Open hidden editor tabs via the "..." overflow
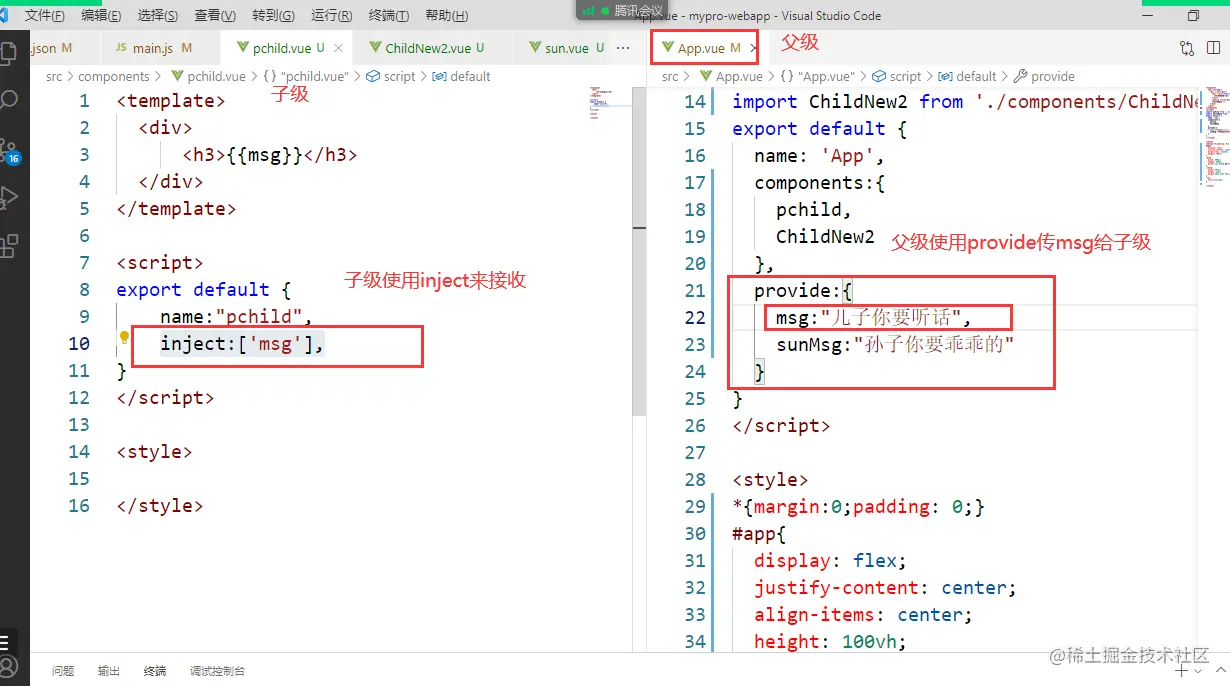 click(623, 47)
